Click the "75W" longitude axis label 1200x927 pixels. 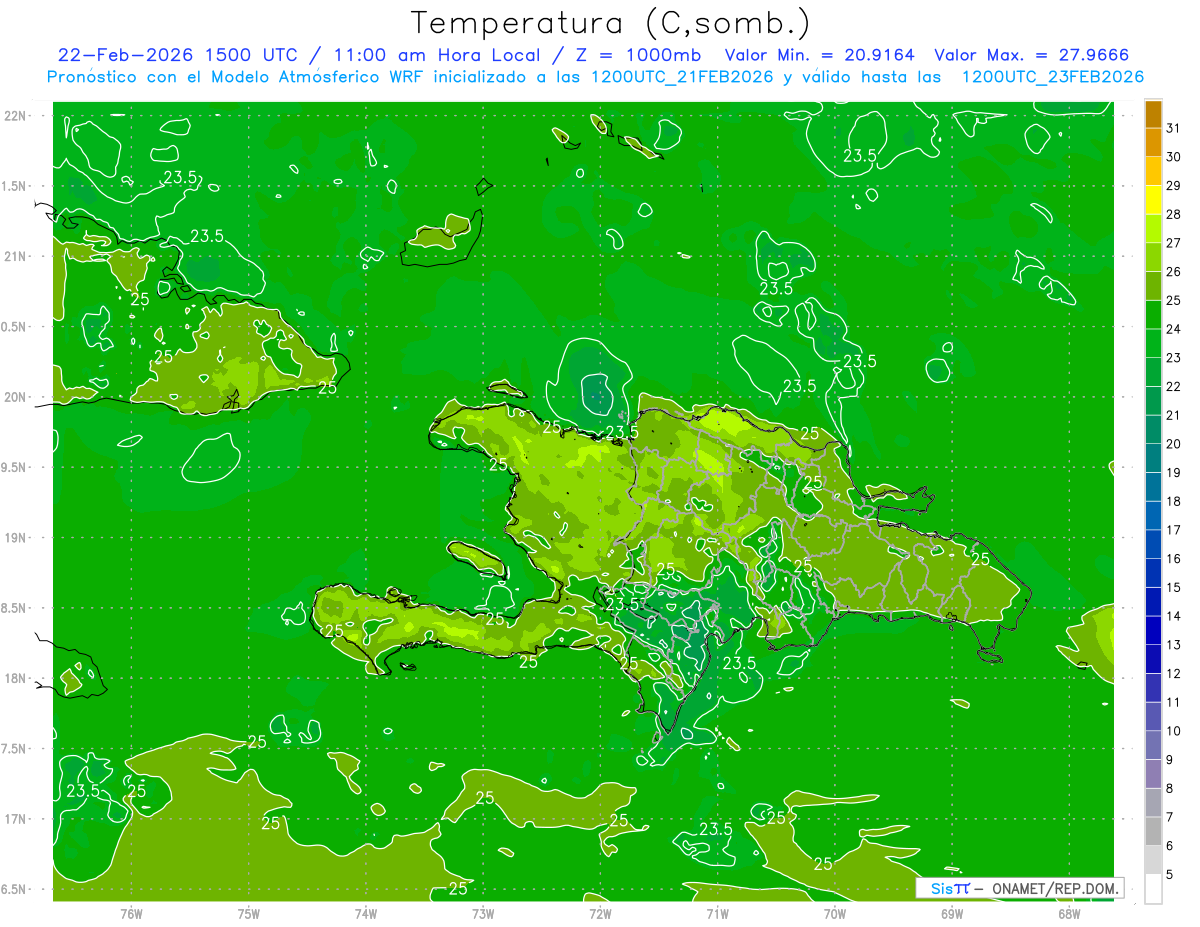click(x=248, y=913)
